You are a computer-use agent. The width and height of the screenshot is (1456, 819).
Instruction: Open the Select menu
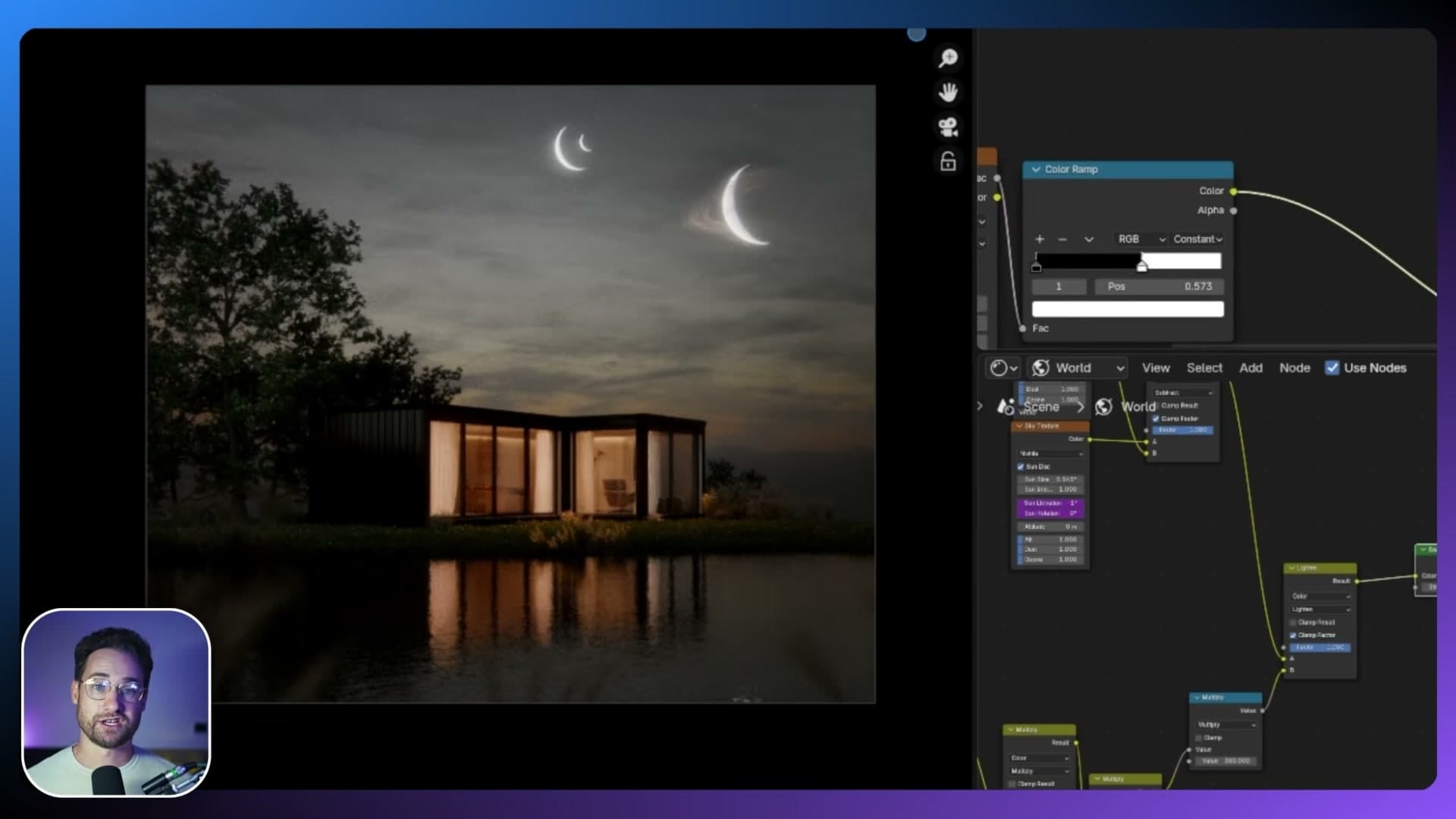click(x=1204, y=368)
